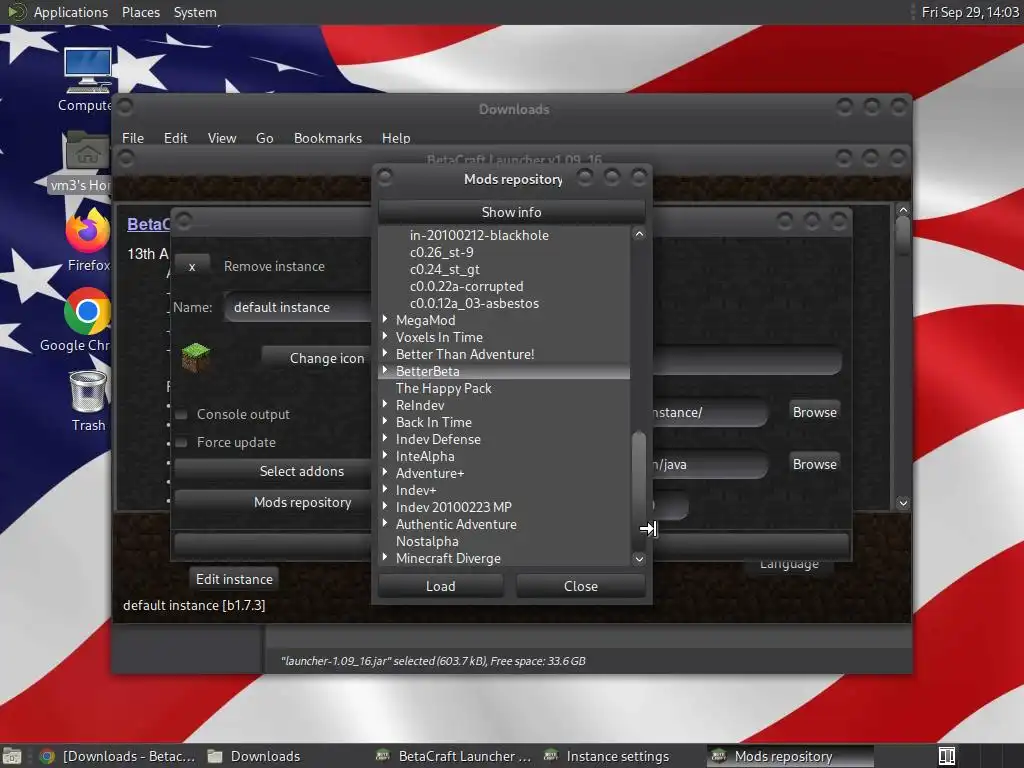The height and width of the screenshot is (768, 1024).
Task: Click the Show info button
Action: click(x=511, y=212)
